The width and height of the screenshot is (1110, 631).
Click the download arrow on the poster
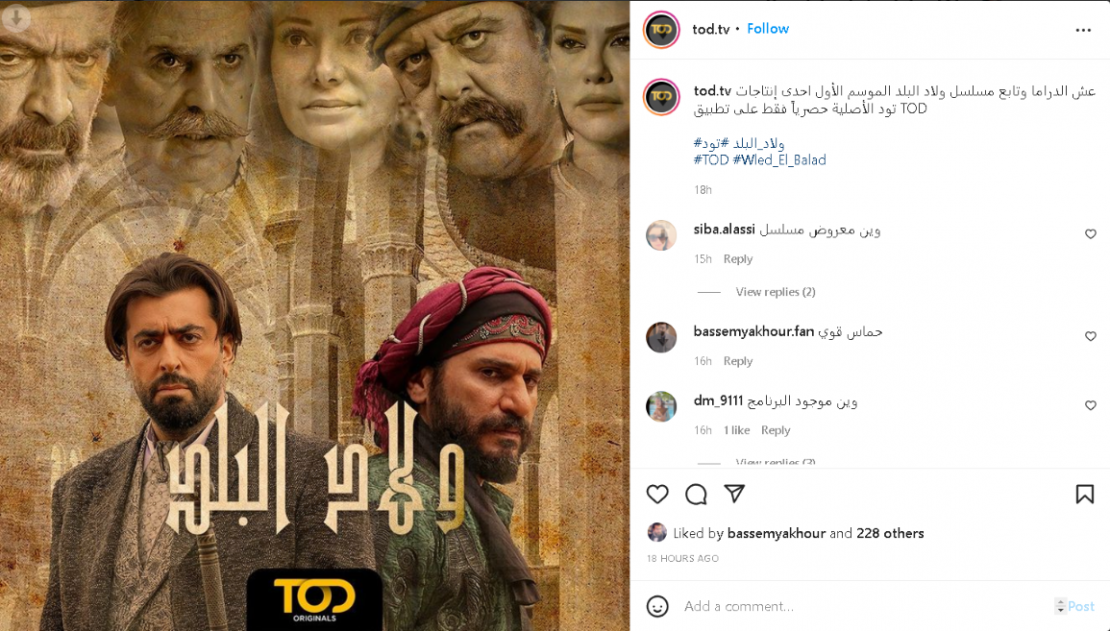click(16, 18)
